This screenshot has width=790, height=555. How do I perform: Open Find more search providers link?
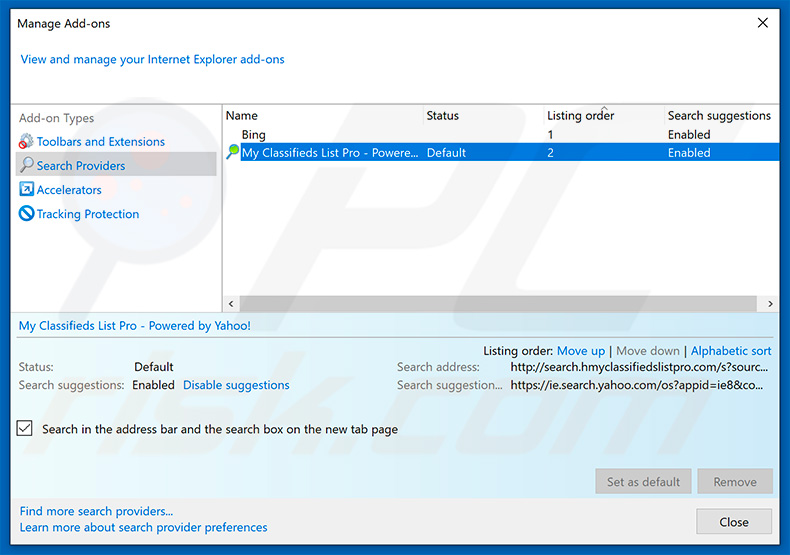pos(96,511)
